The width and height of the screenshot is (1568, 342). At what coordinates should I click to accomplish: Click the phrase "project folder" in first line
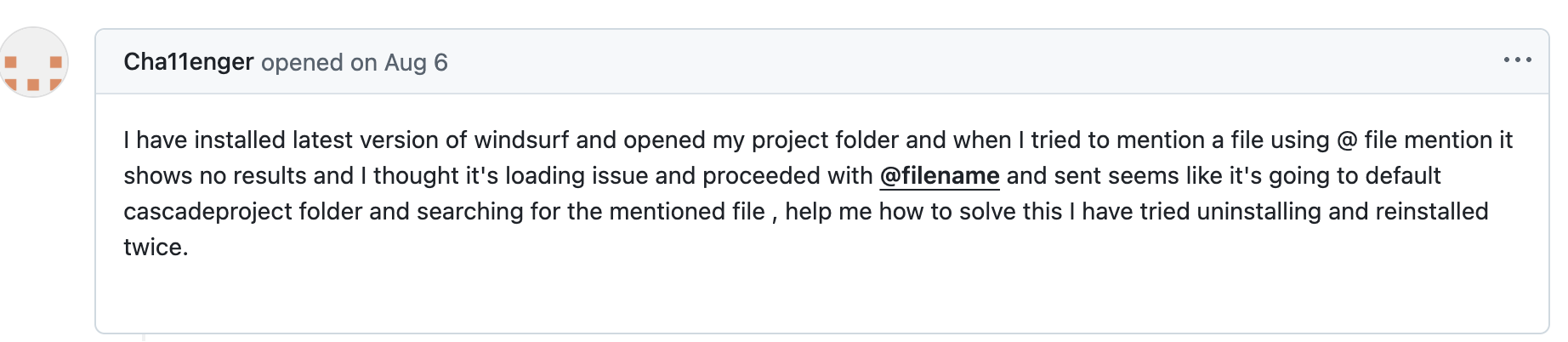(825, 140)
